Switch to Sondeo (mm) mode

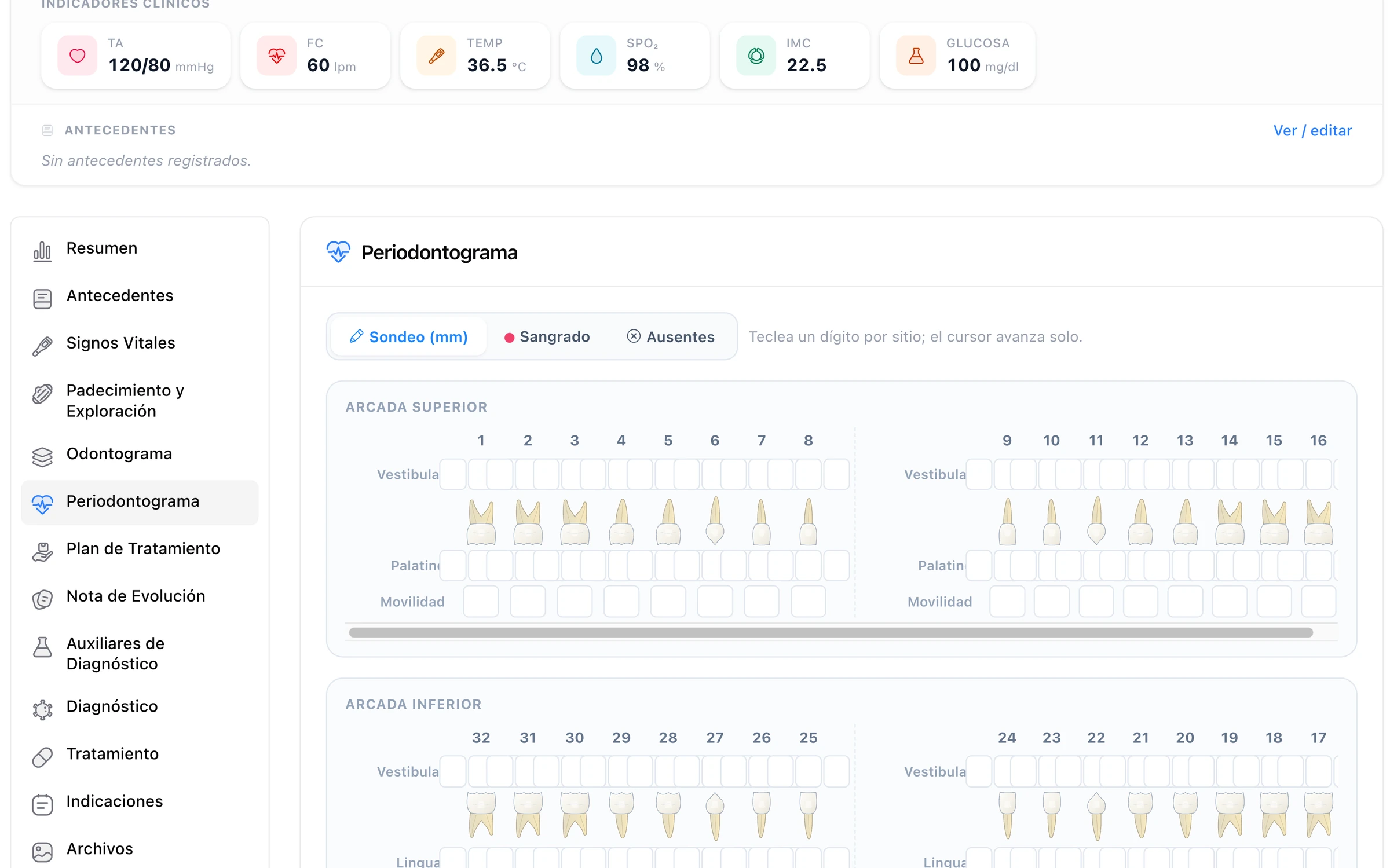pos(409,337)
